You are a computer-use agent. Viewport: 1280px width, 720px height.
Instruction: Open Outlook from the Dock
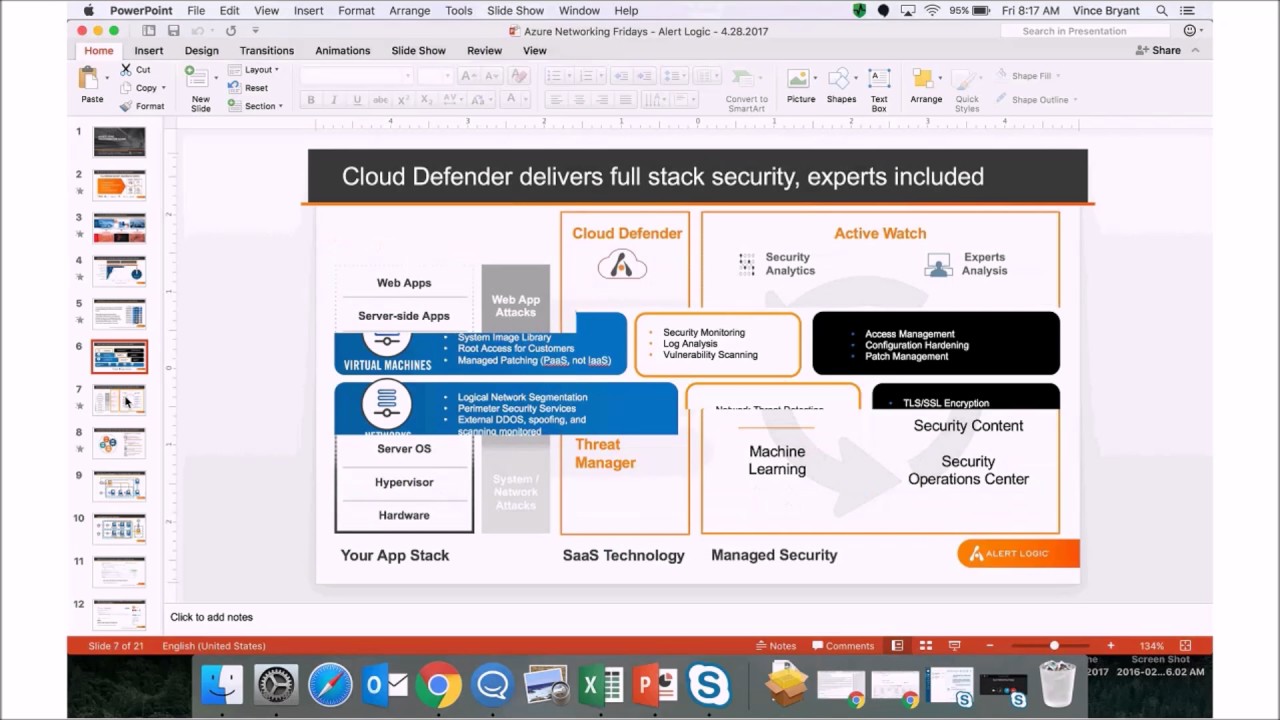[x=384, y=685]
